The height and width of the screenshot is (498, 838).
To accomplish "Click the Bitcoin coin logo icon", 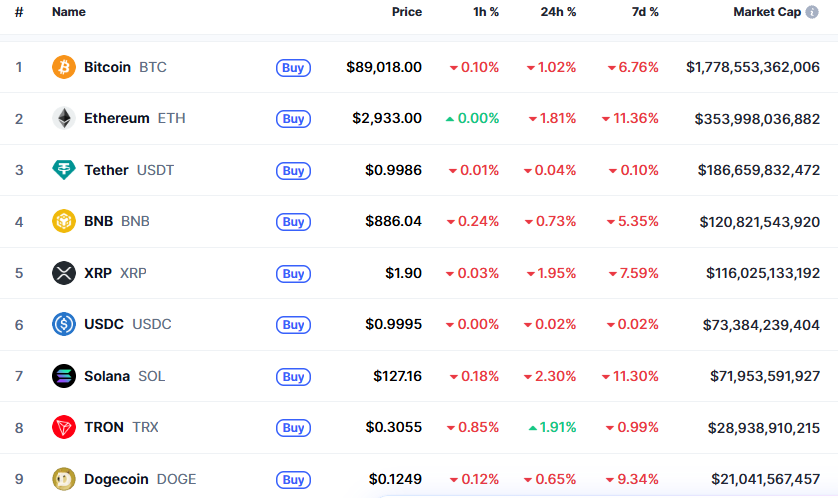I will coord(64,67).
